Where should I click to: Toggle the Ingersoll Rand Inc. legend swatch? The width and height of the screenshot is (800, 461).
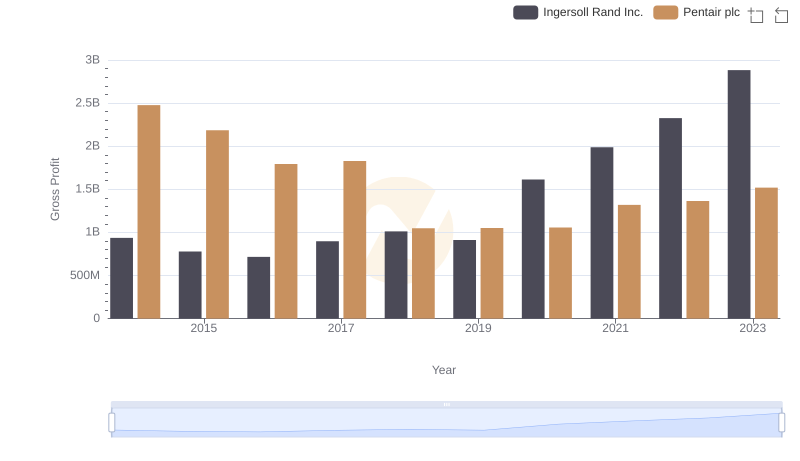tap(525, 12)
